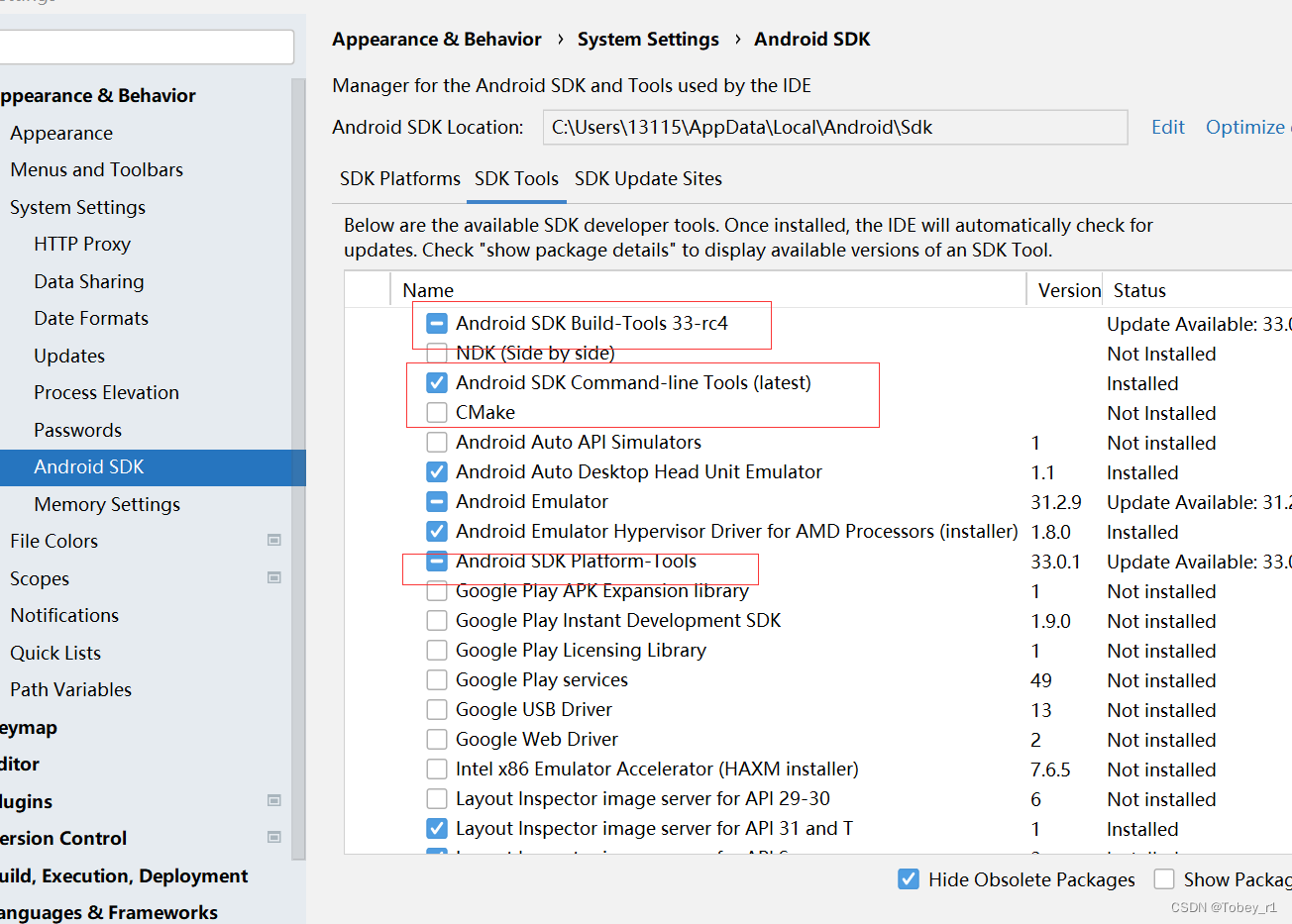The width and height of the screenshot is (1292, 924).
Task: Open Quick Lists settings
Action: pos(55,653)
